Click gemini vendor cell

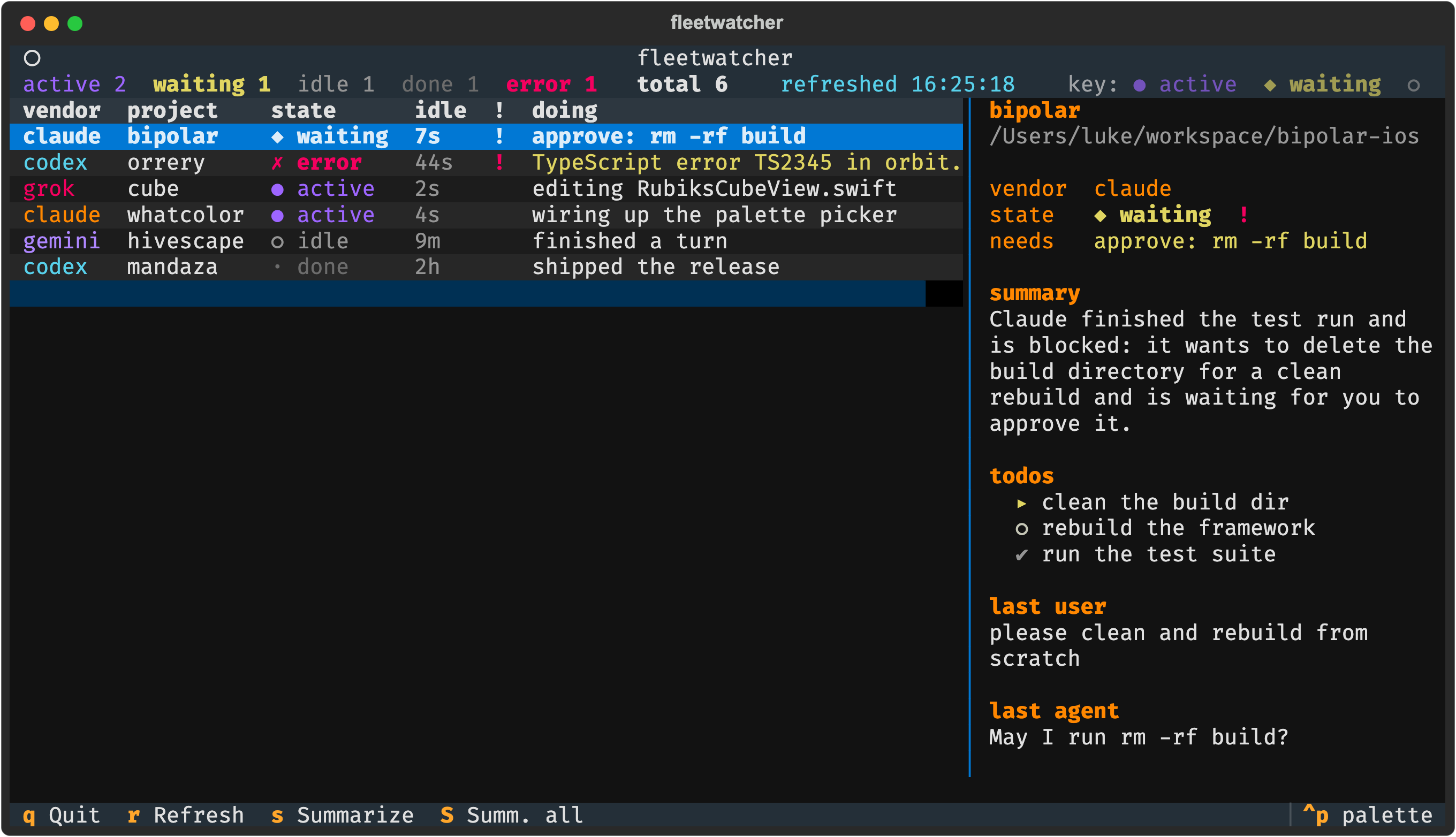click(x=62, y=241)
